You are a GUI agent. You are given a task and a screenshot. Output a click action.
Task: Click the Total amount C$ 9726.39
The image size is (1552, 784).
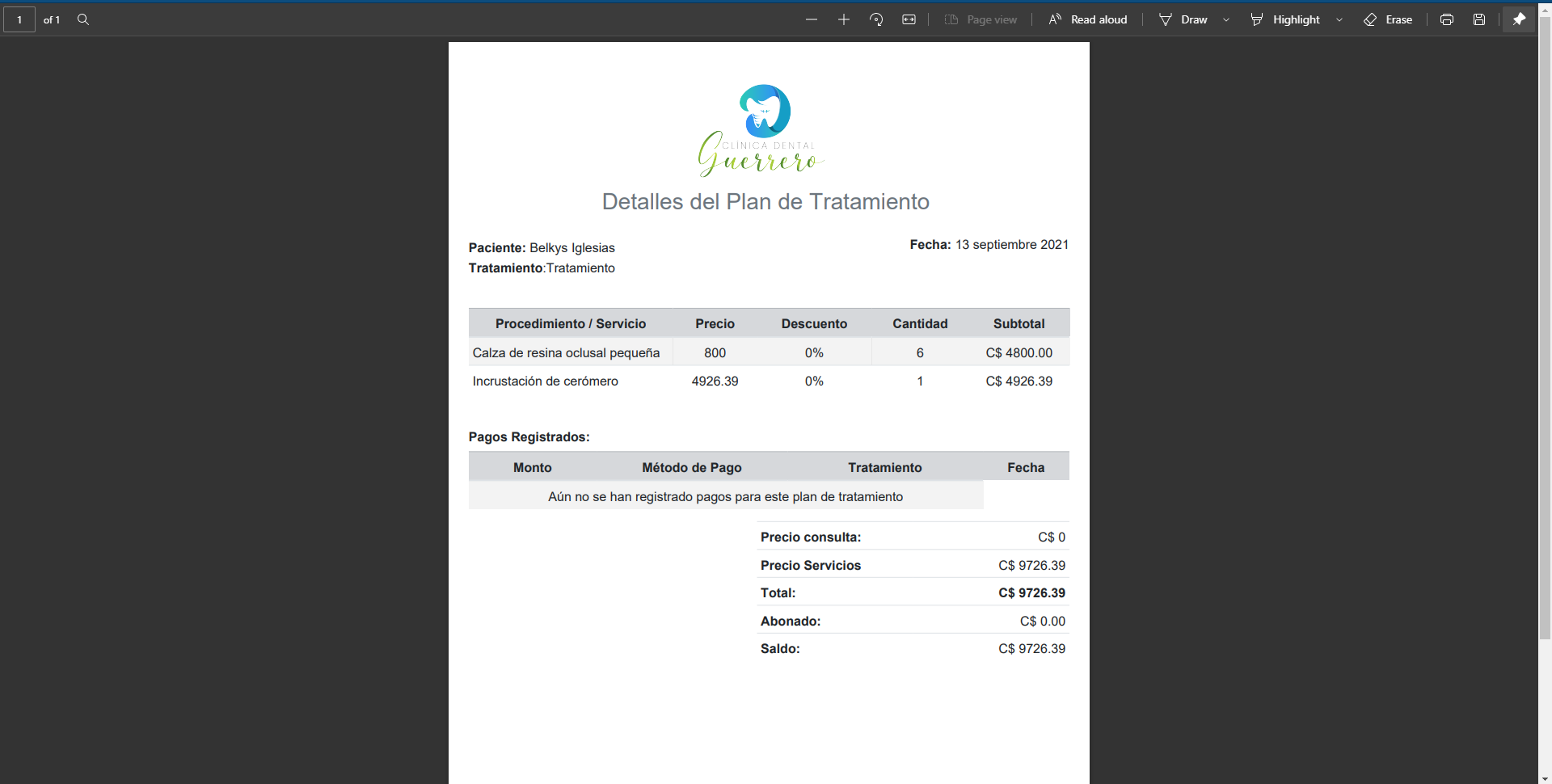tap(1031, 593)
